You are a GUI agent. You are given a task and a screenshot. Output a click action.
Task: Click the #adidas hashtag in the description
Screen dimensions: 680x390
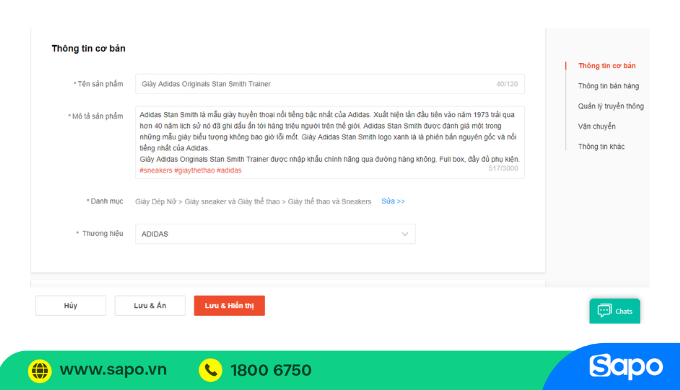click(x=229, y=170)
